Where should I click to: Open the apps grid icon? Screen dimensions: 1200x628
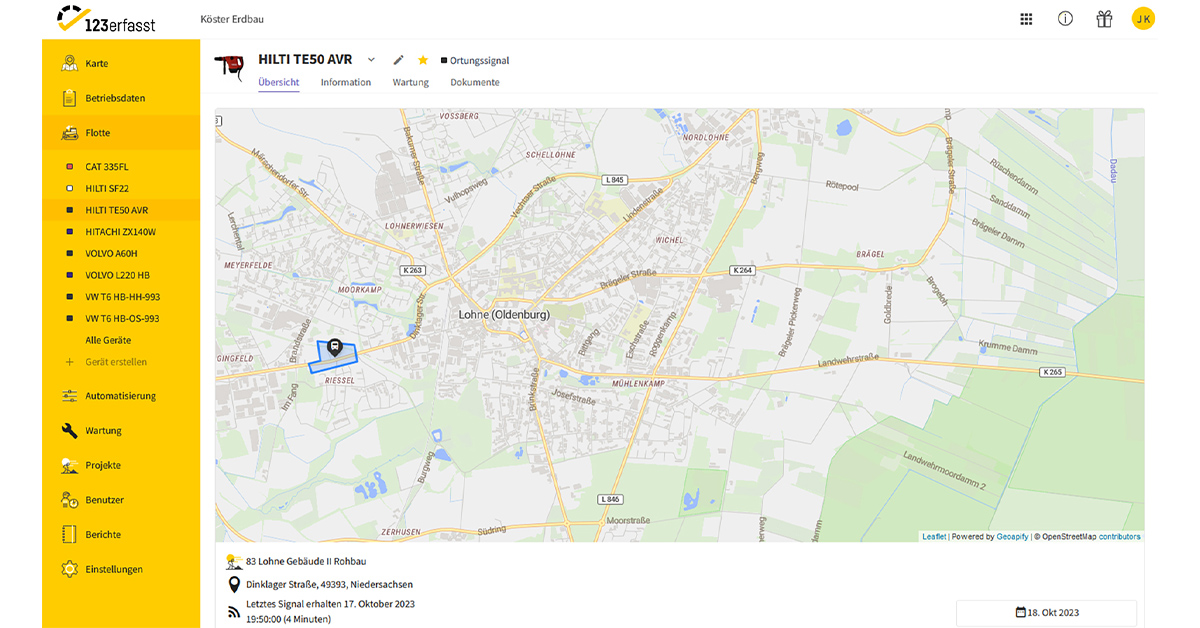(1026, 19)
